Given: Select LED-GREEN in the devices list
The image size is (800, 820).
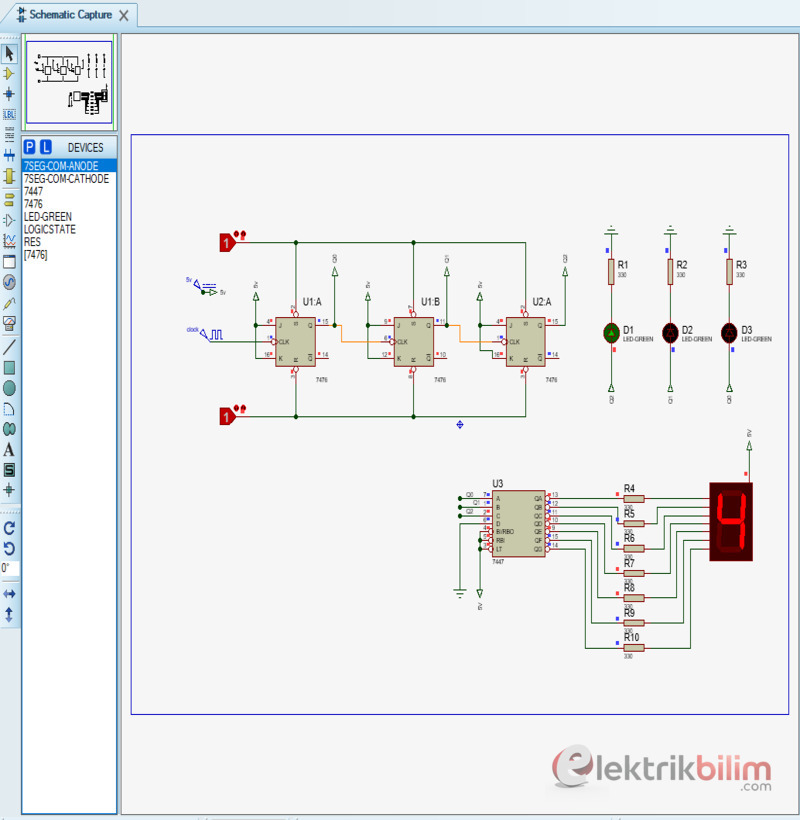Looking at the screenshot, I should [48, 217].
